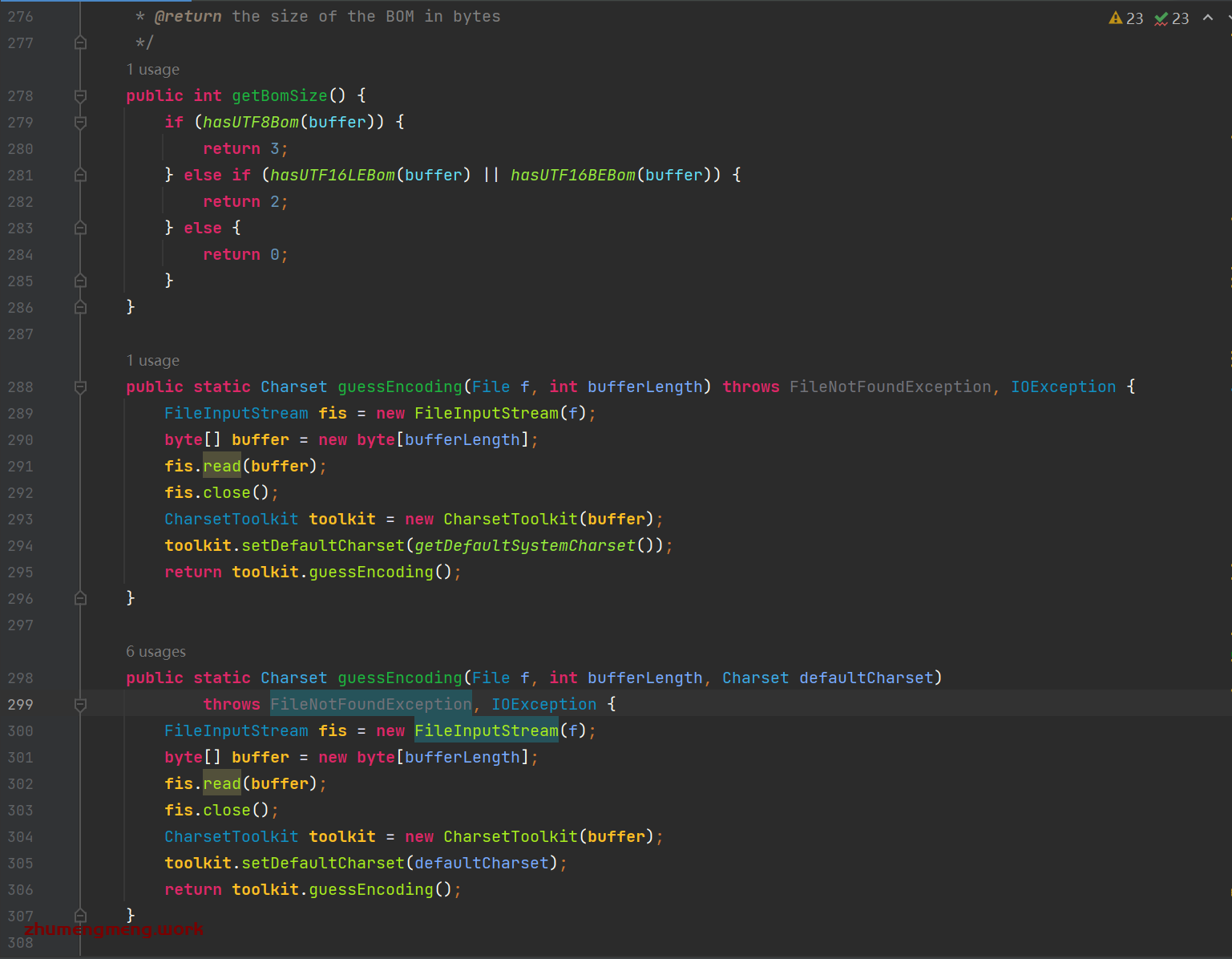1232x959 pixels.
Task: Click the up arrow to previous highlighted problem
Action: (x=1208, y=18)
